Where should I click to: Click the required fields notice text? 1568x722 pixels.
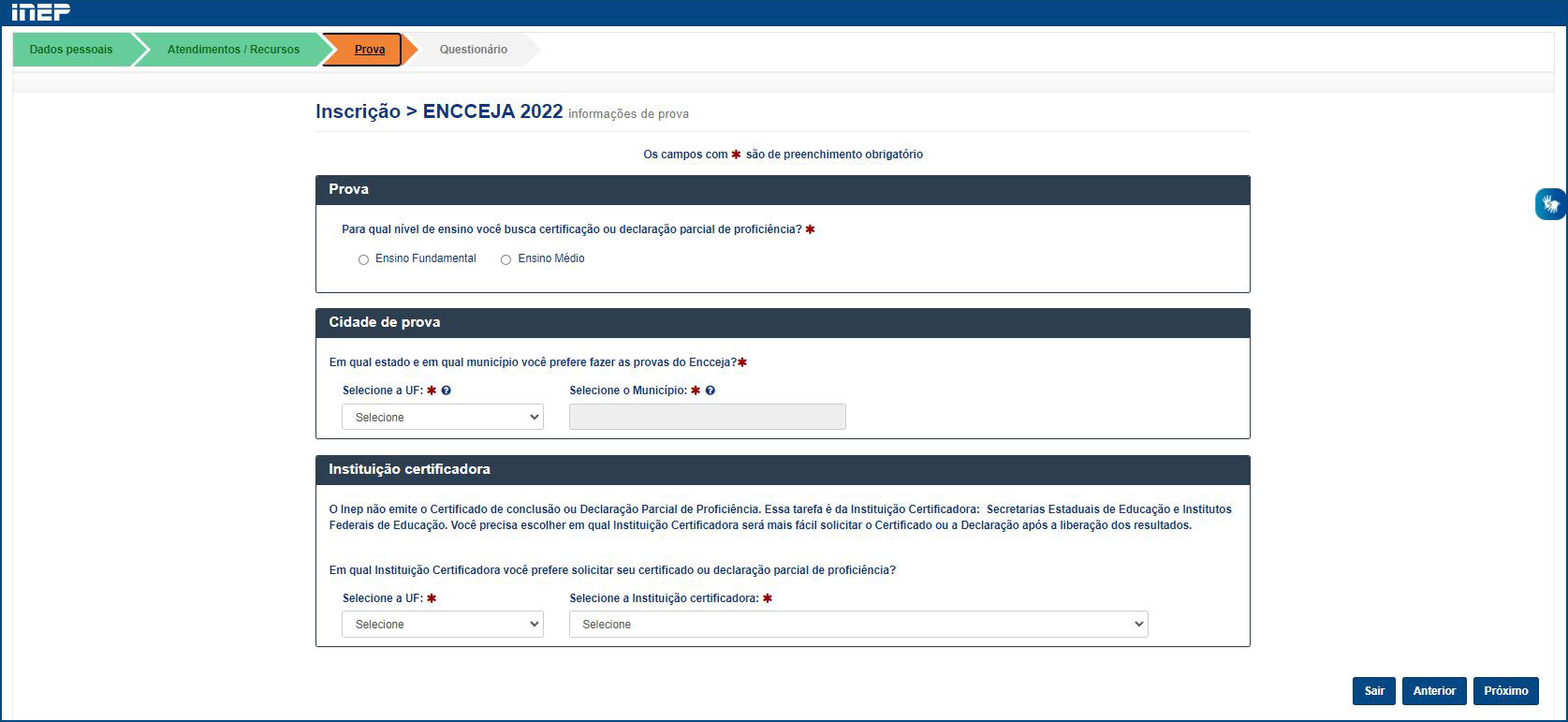tap(783, 155)
